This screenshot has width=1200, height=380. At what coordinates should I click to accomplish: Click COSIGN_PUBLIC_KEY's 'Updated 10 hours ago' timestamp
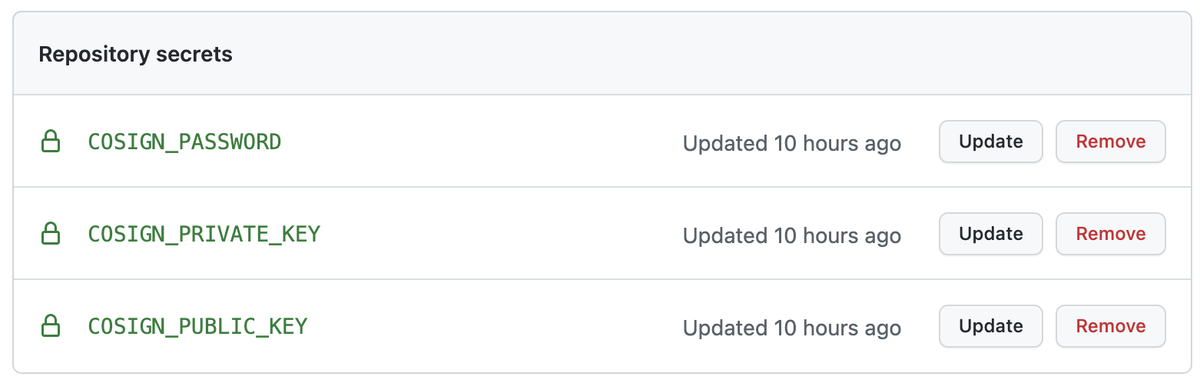coord(792,327)
